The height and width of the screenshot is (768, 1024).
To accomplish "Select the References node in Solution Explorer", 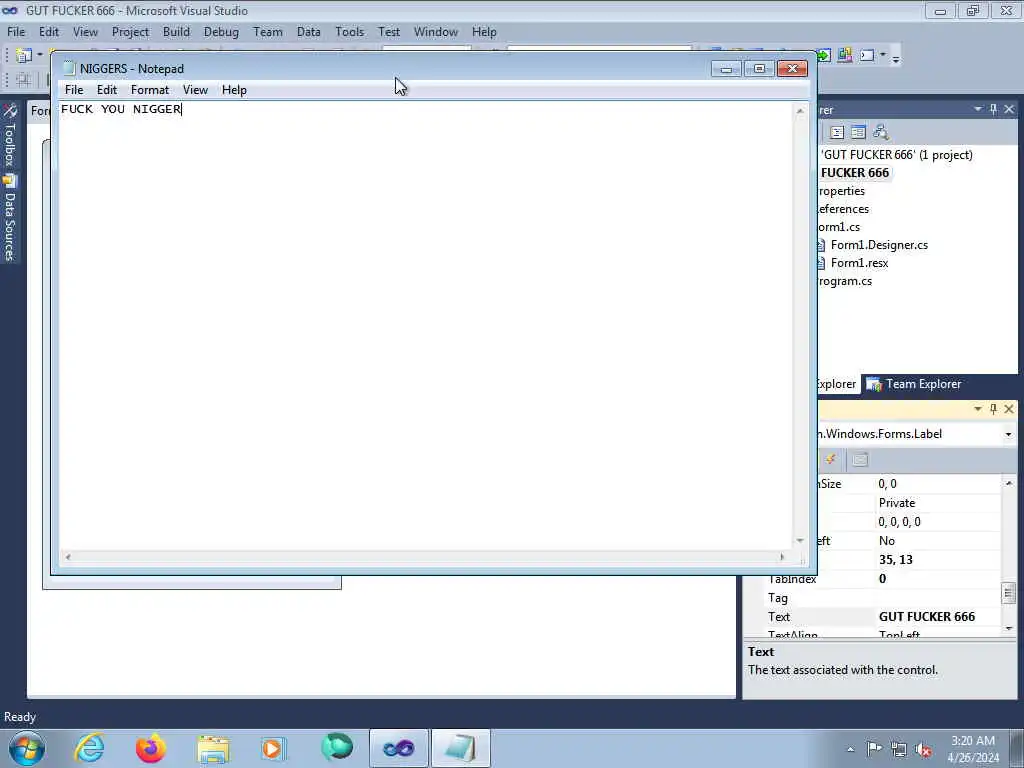I will click(843, 209).
